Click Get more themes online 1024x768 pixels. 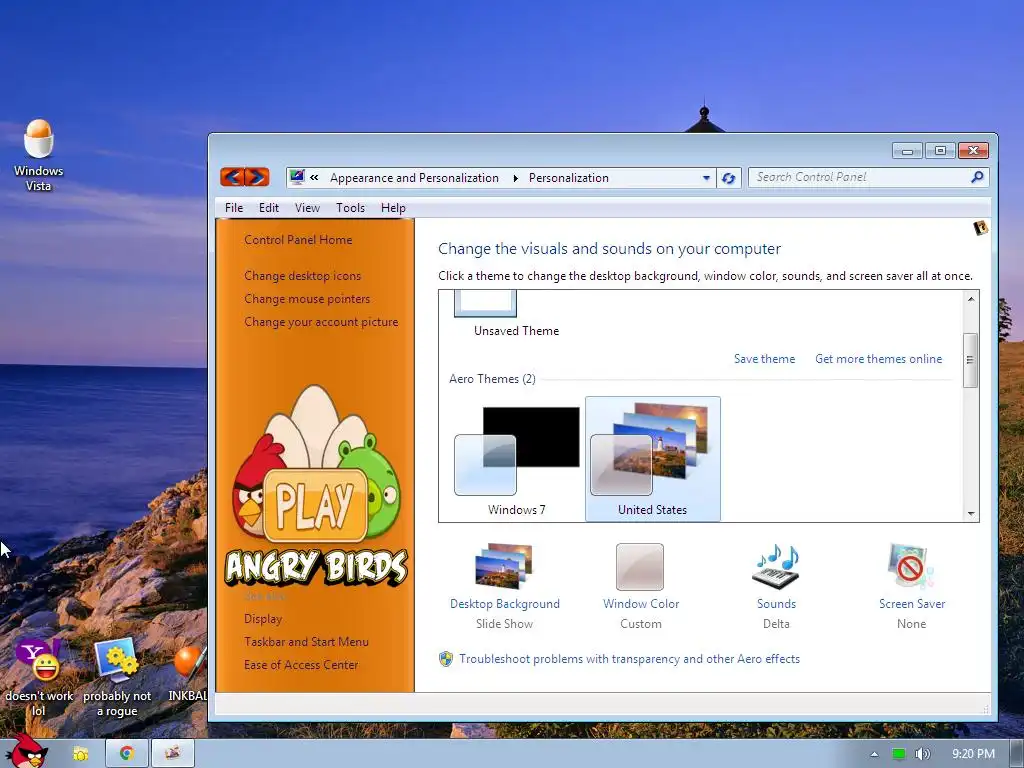coord(878,359)
